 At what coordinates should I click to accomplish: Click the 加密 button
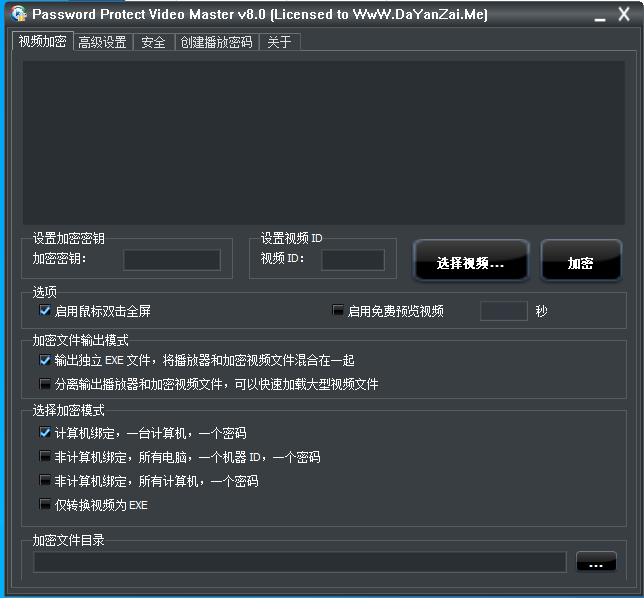pyautogui.click(x=581, y=260)
